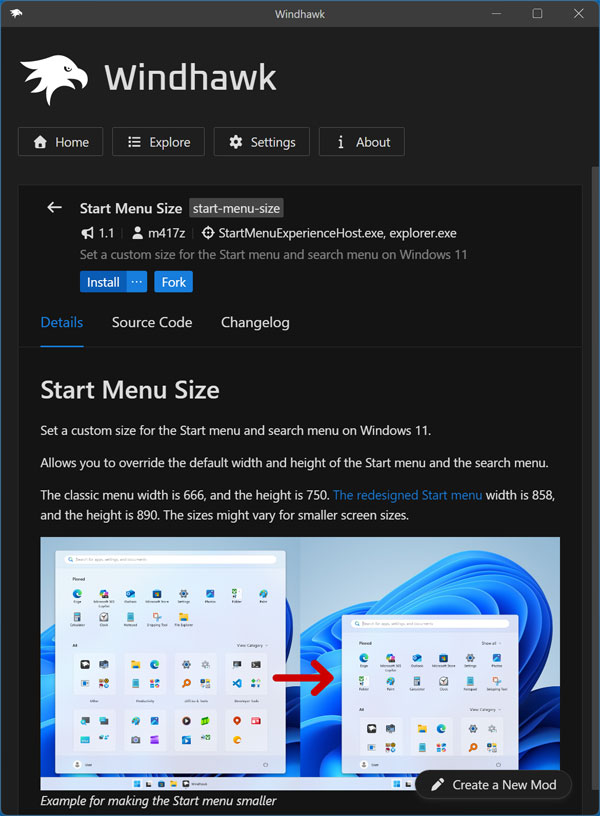Viewport: 600px width, 816px height.
Task: Maximize the Windhawk window
Action: [537, 14]
